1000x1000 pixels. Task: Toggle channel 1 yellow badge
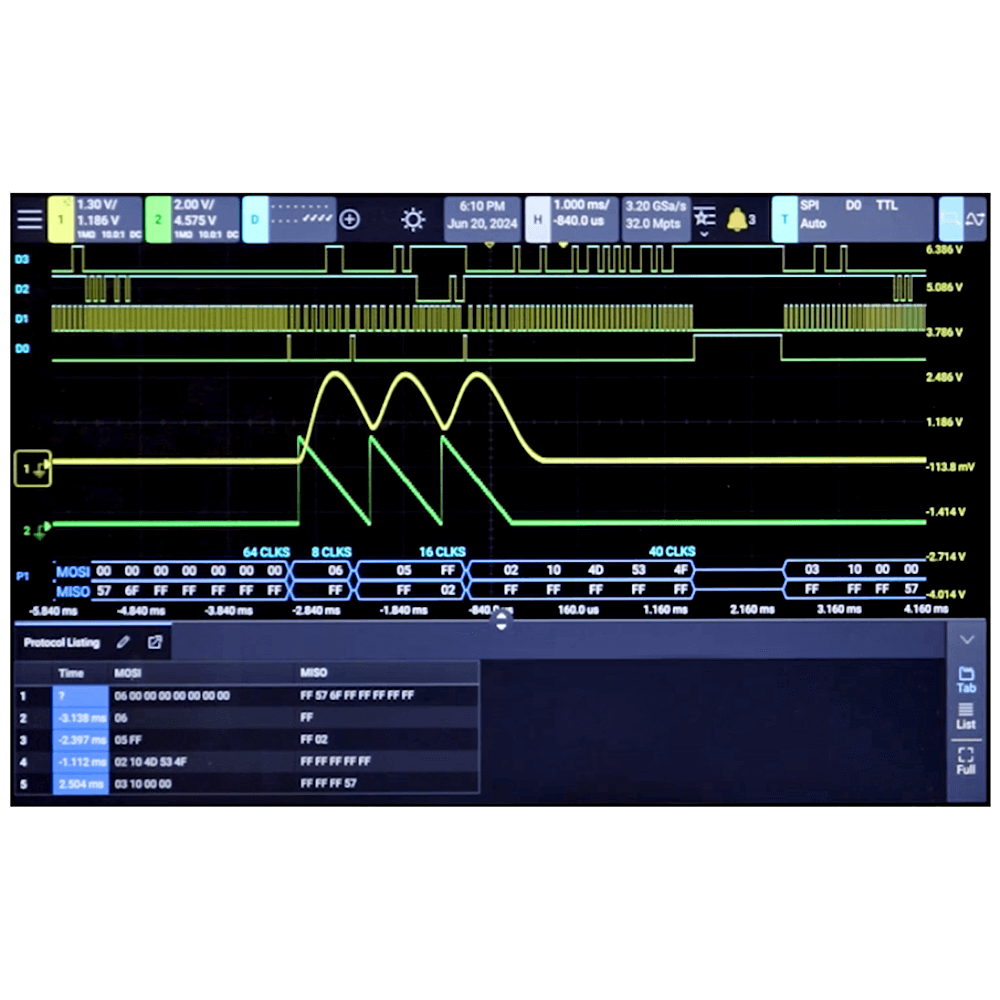pos(61,219)
